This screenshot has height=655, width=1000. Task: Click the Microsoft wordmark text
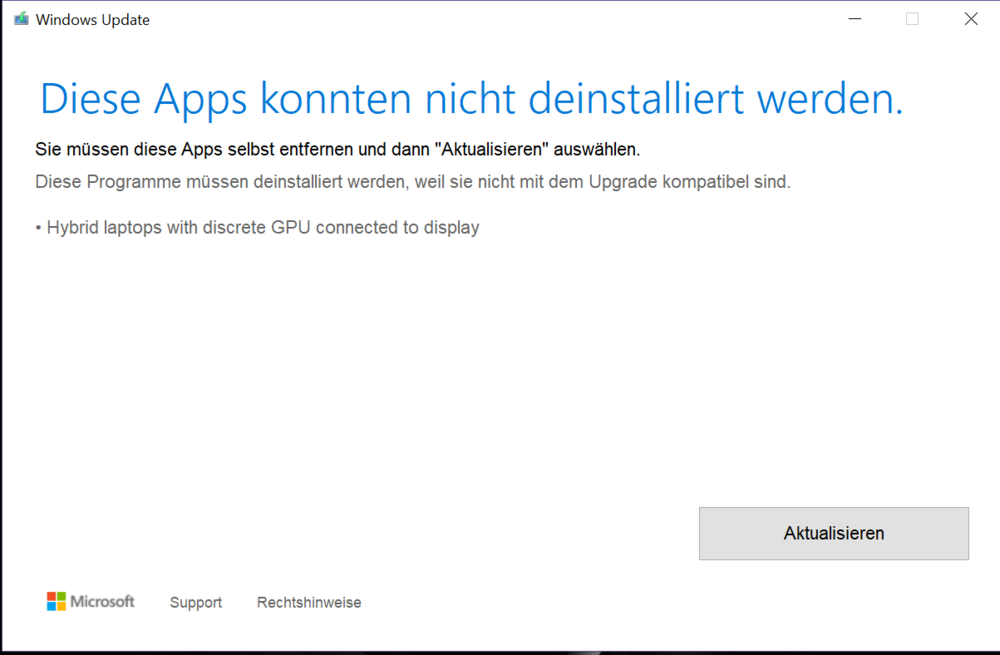102,601
